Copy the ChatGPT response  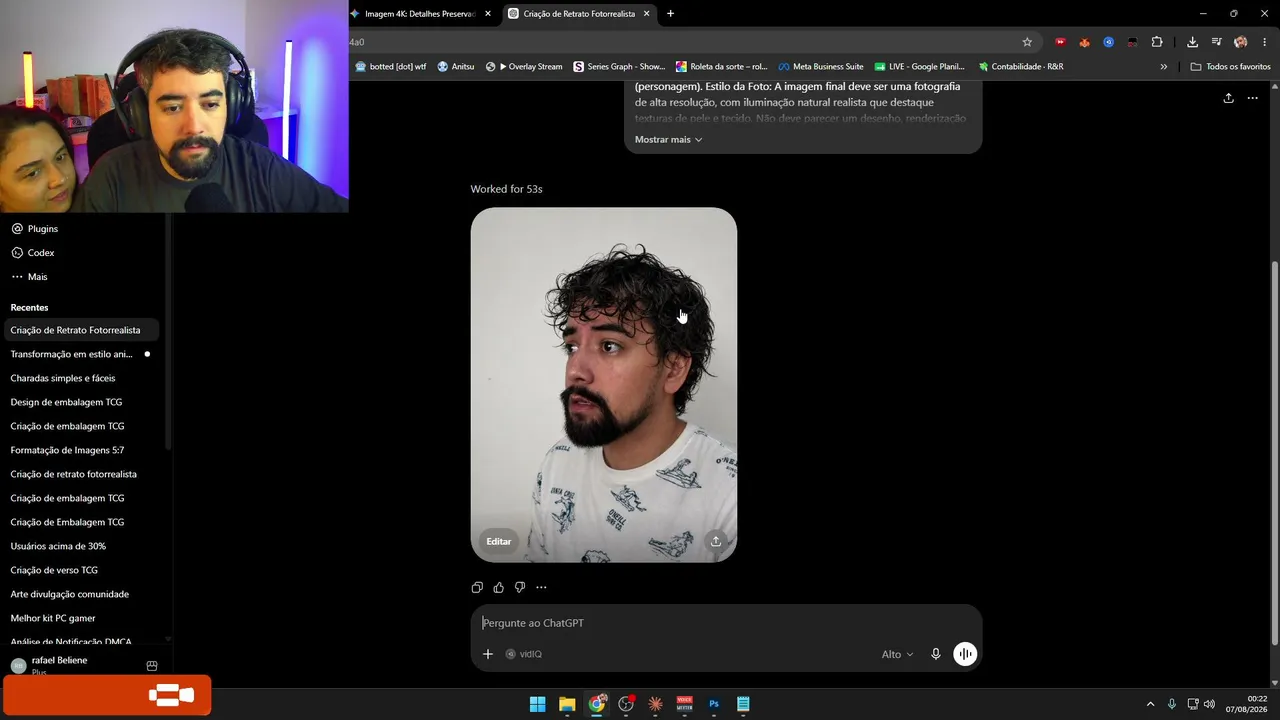point(477,587)
